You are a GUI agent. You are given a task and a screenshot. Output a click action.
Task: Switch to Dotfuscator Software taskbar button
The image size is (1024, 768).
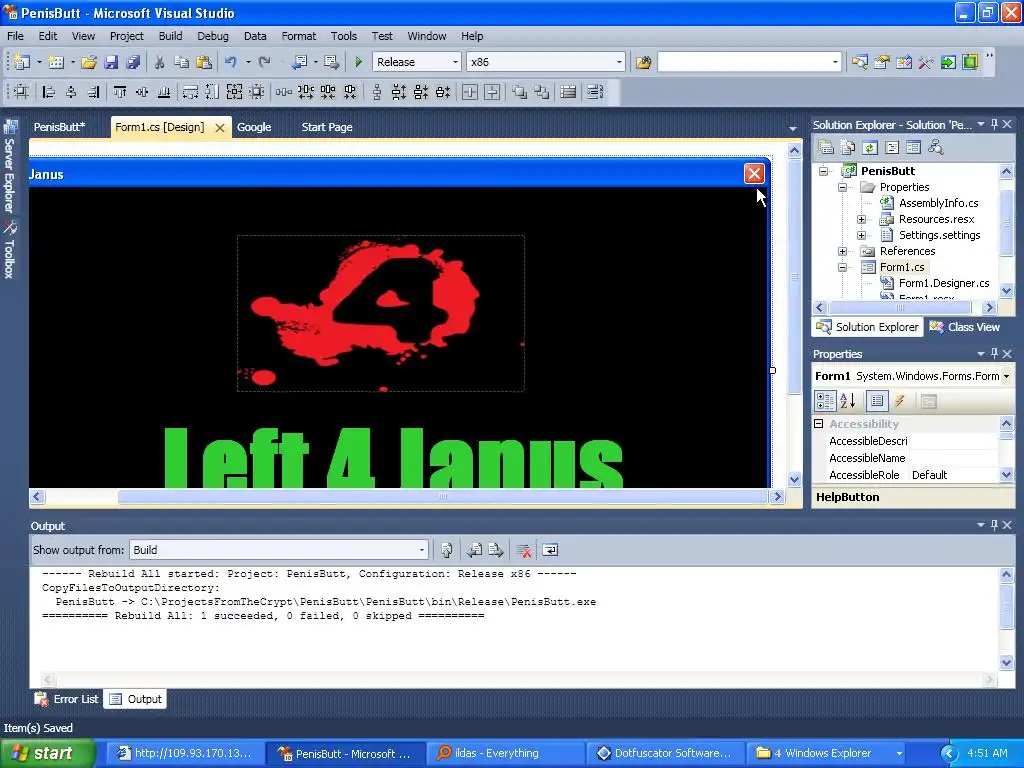pos(664,753)
